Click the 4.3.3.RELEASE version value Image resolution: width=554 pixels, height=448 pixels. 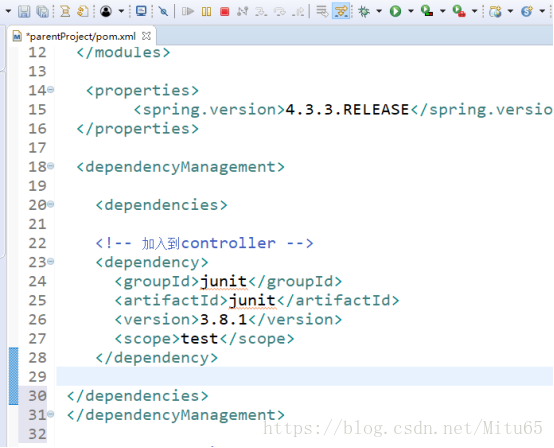pos(347,110)
